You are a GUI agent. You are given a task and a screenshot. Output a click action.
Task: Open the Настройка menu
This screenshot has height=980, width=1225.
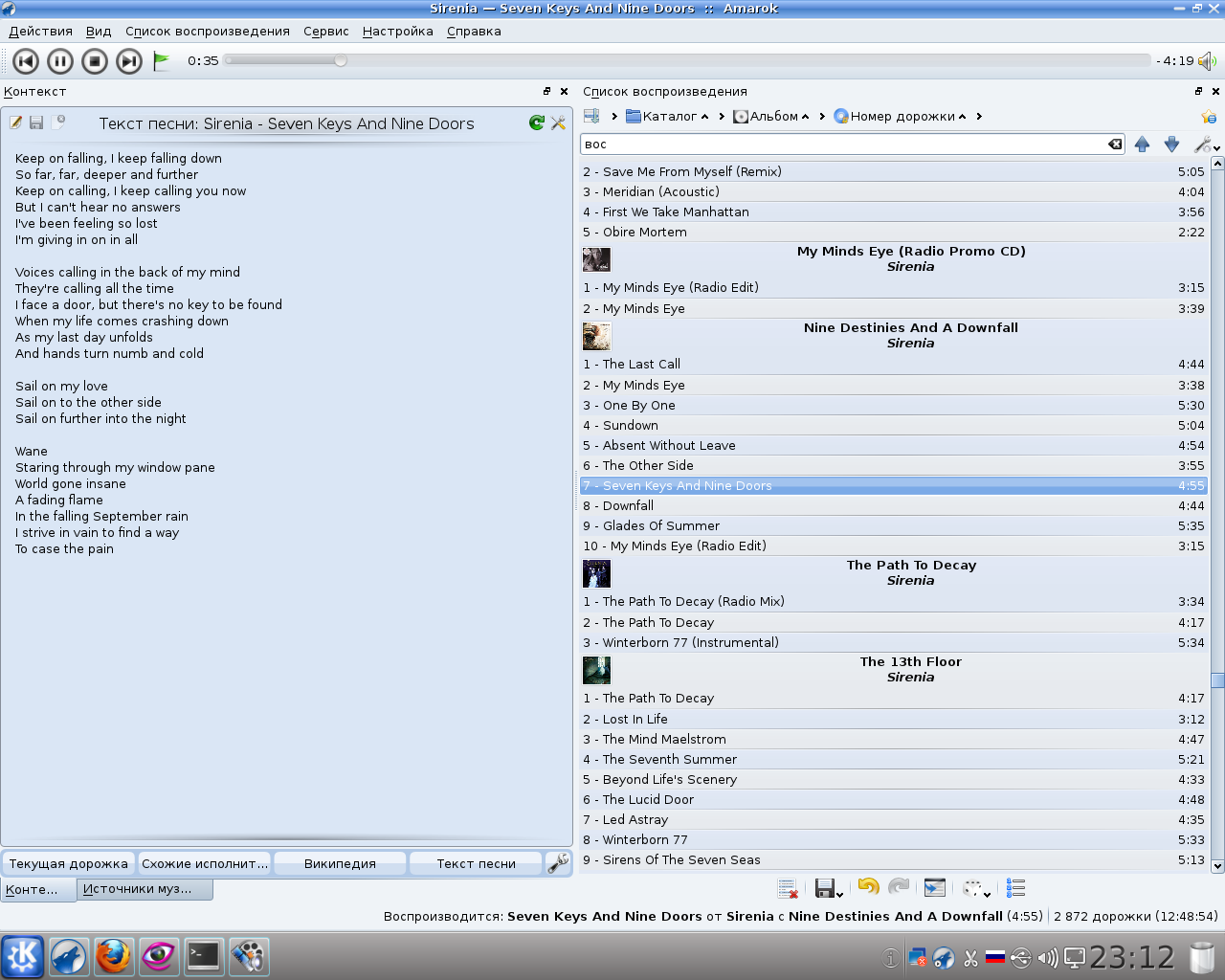click(x=398, y=32)
